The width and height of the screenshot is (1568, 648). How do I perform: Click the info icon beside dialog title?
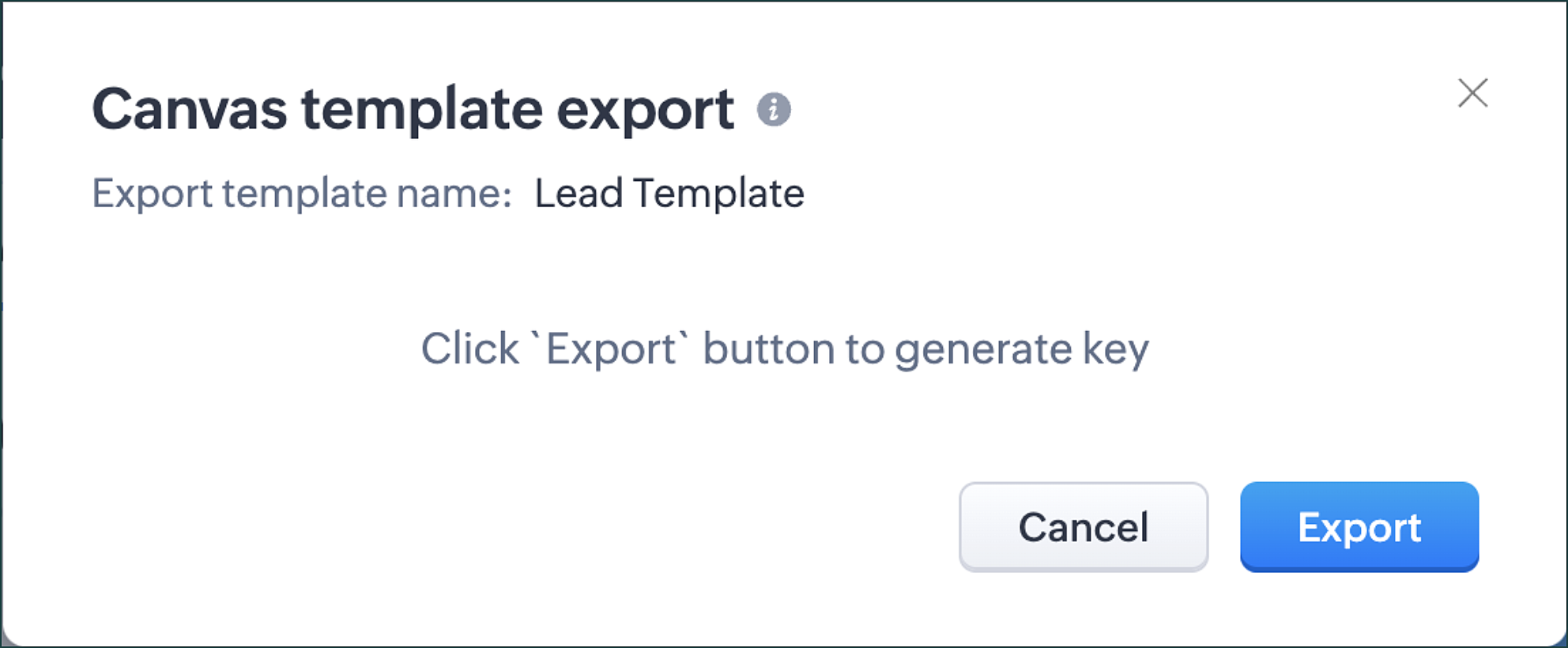(x=774, y=109)
